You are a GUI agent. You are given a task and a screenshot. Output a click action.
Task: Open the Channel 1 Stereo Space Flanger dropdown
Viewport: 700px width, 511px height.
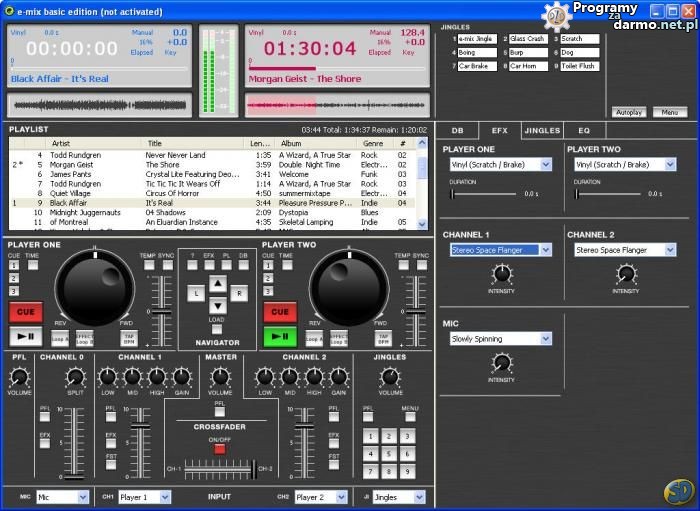click(x=545, y=250)
